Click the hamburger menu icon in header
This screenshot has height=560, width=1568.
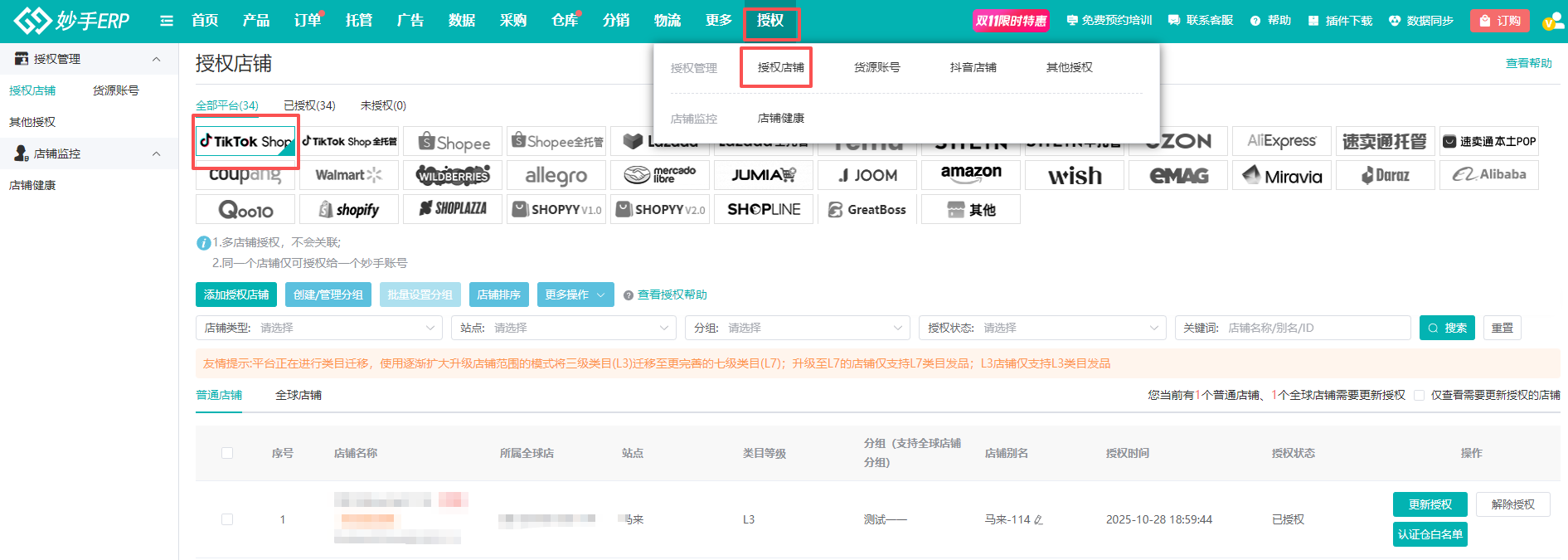click(167, 21)
